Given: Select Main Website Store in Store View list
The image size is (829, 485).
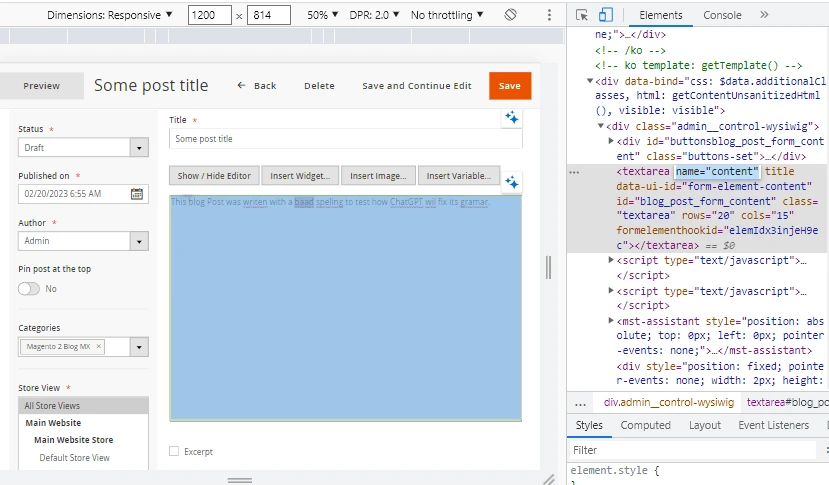Looking at the screenshot, I should click(x=73, y=440).
